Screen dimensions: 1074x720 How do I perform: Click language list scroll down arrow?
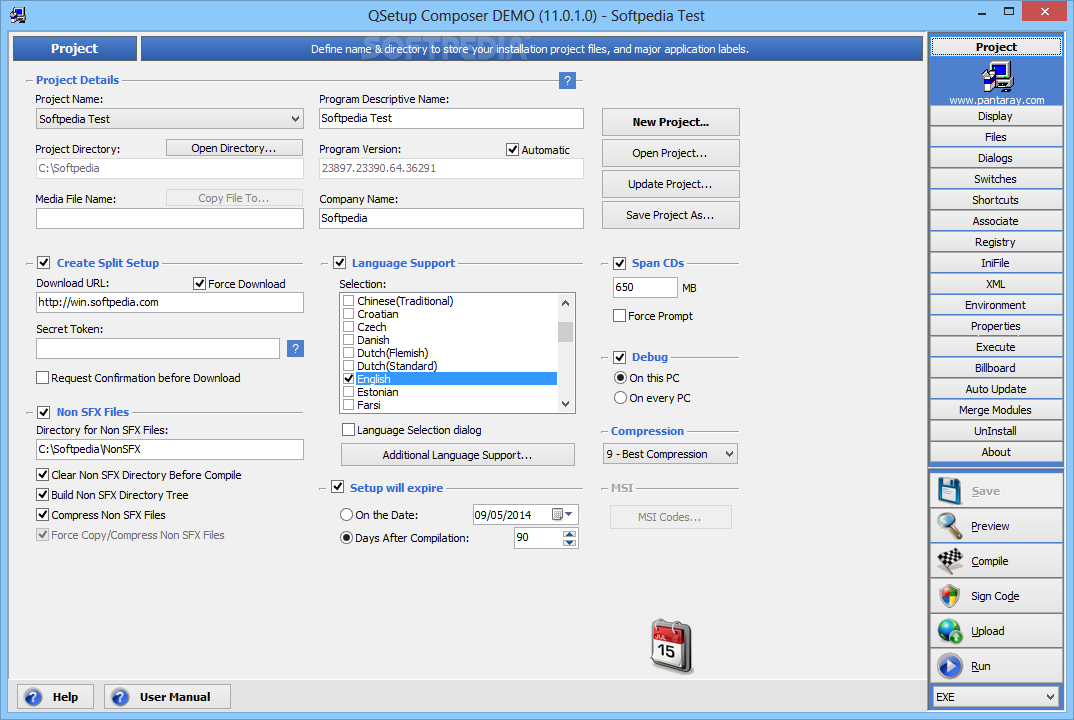coord(565,404)
